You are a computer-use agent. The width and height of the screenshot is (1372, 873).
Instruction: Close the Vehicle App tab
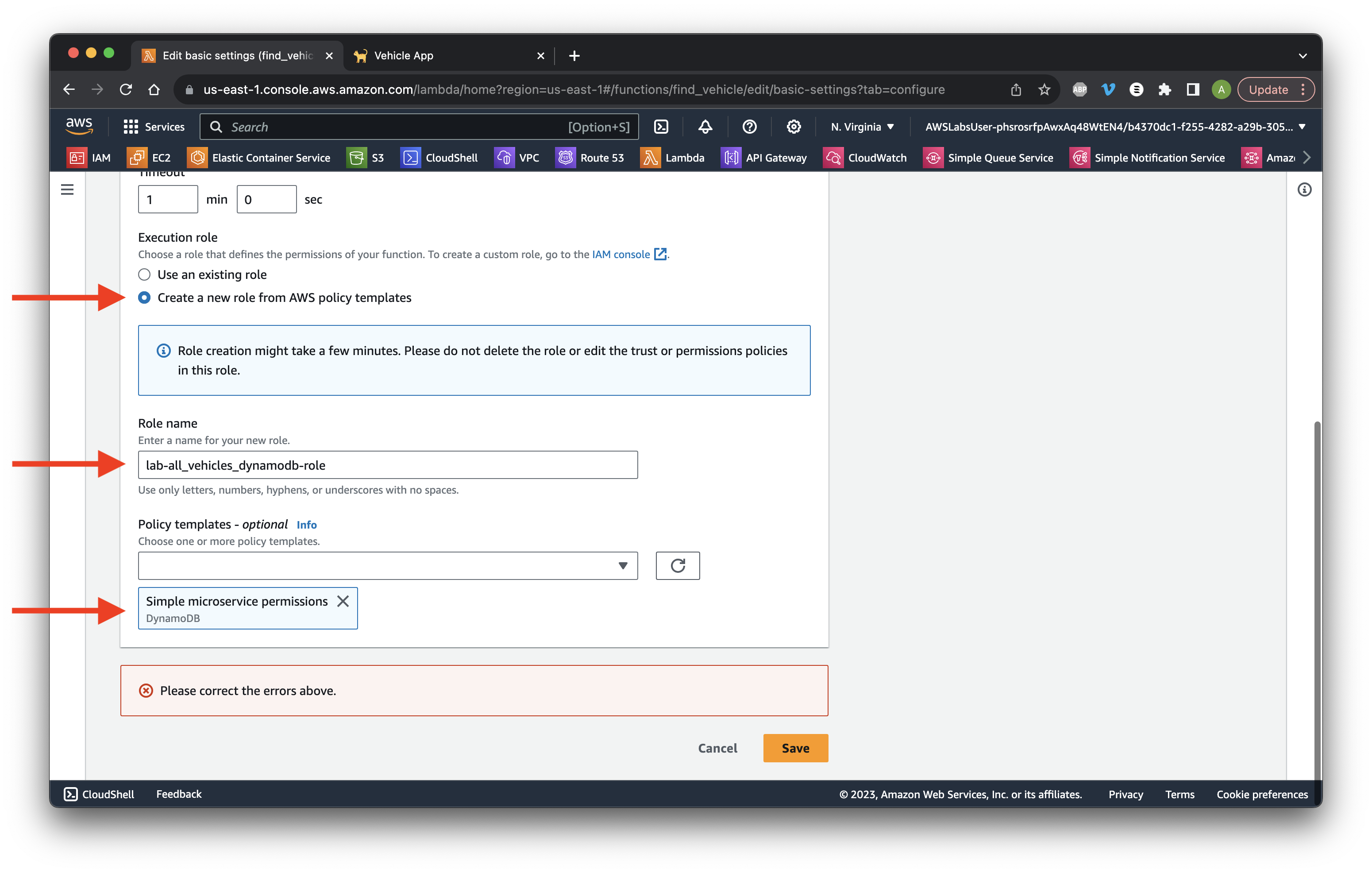tap(541, 55)
